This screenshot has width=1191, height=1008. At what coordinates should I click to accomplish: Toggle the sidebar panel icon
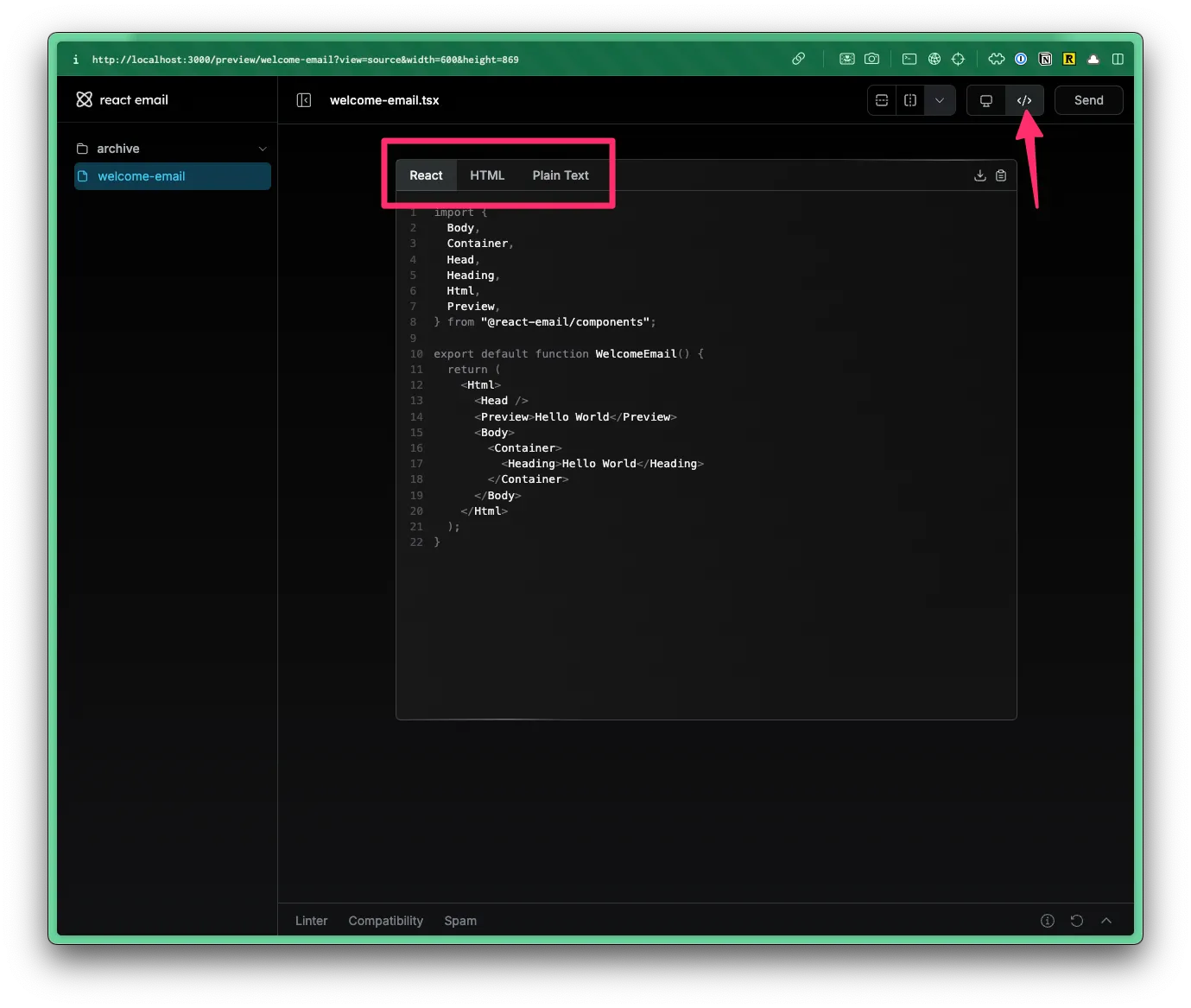click(x=304, y=100)
